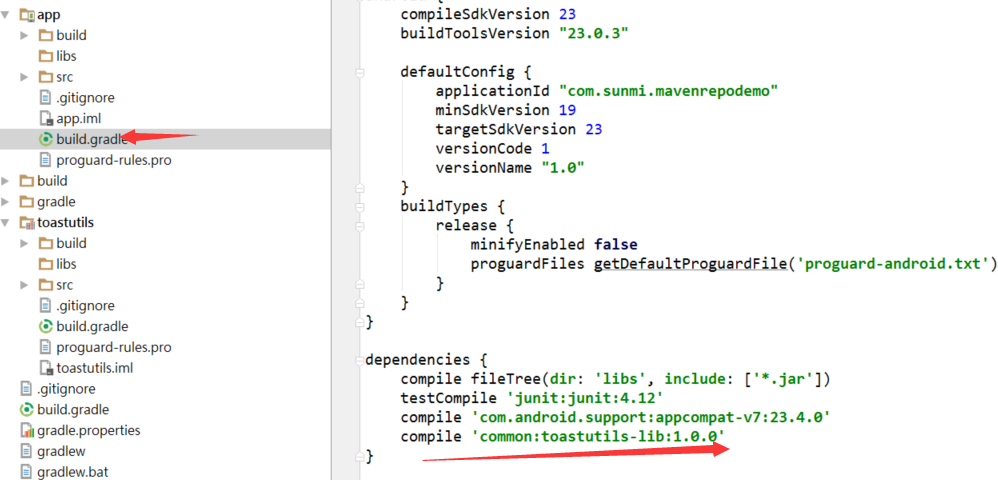Click the gradle.properties file icon
Image resolution: width=998 pixels, height=480 pixels.
(27, 430)
